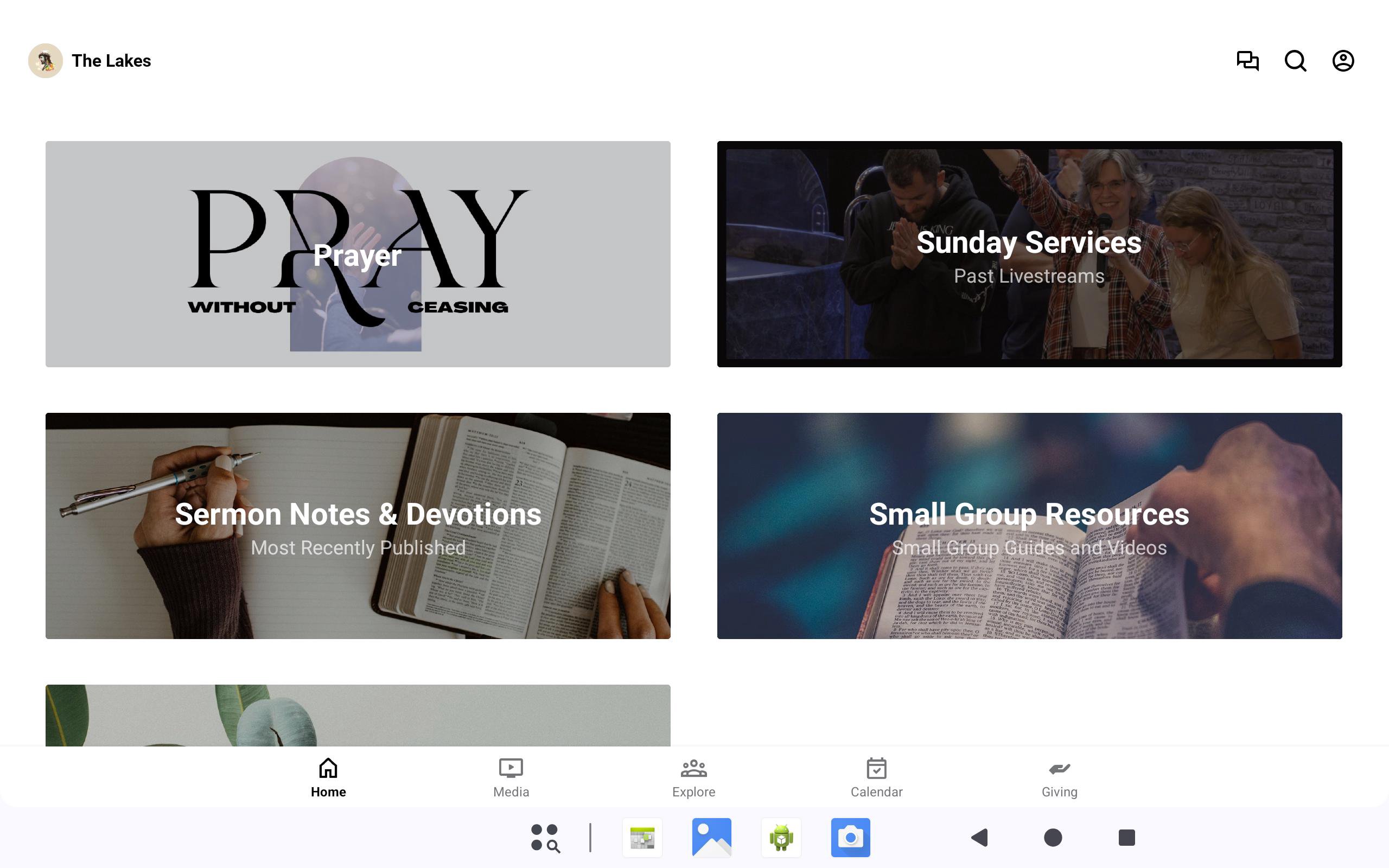This screenshot has height=868, width=1389.
Task: Tap the partially visible plant image card
Action: click(x=358, y=714)
